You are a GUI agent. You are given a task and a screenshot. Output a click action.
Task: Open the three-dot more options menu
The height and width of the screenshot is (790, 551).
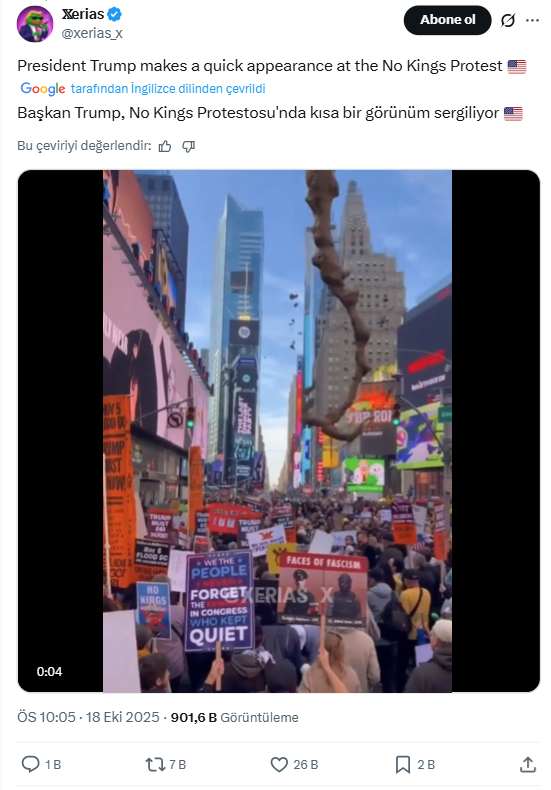tap(532, 20)
